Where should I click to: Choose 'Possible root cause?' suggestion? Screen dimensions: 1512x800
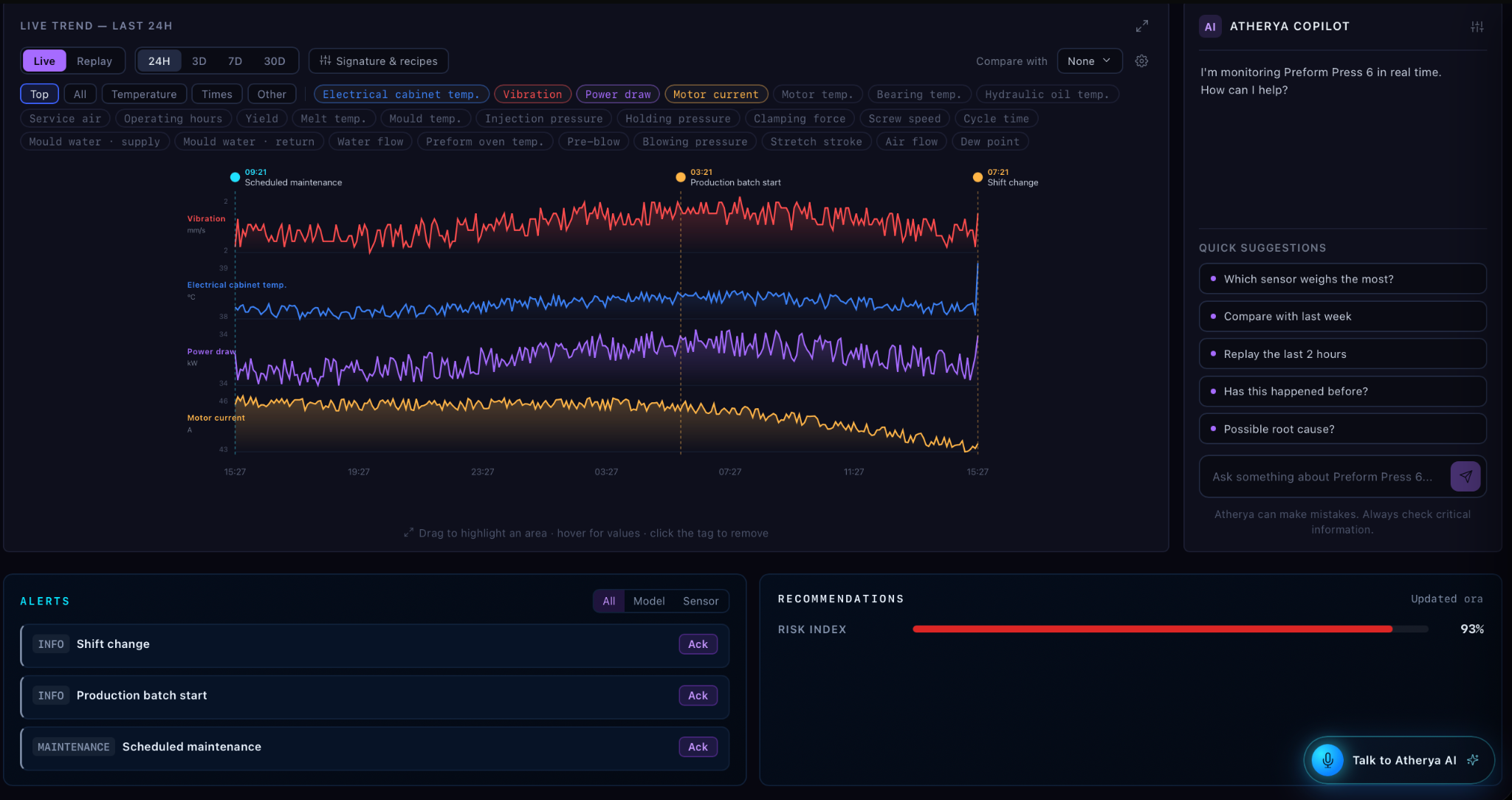pyautogui.click(x=1343, y=429)
